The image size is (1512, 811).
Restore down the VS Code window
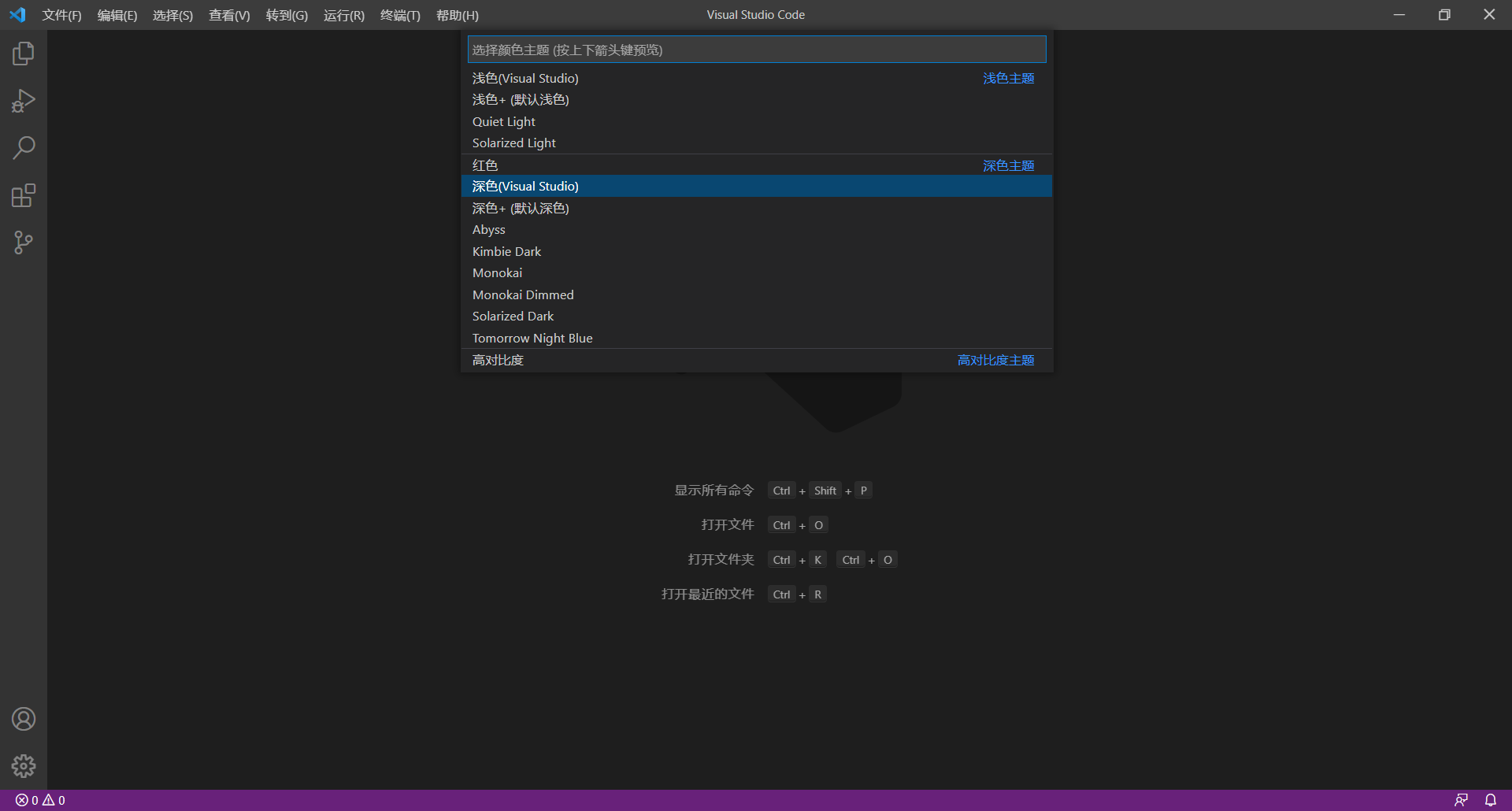point(1444,15)
